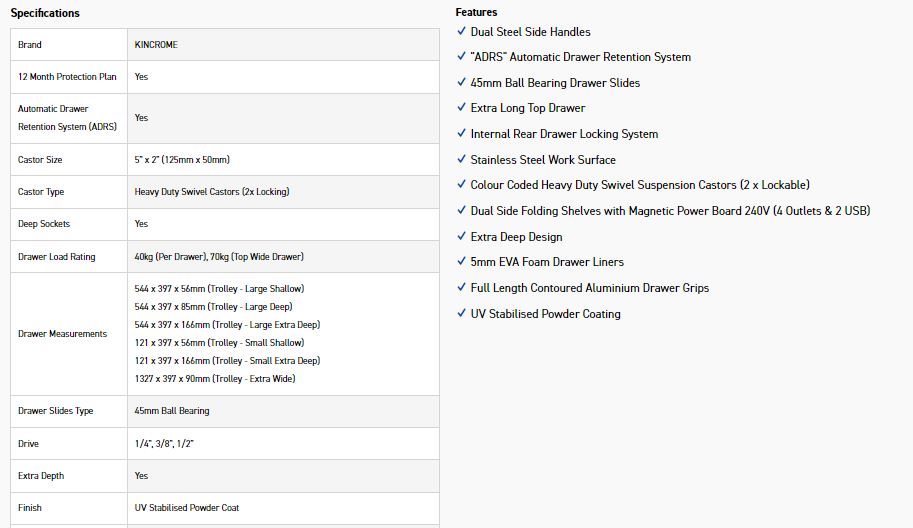The height and width of the screenshot is (528, 913).
Task: Click the Heavy Duty Swivel Castors (2x Locking) value
Action: coord(211,192)
